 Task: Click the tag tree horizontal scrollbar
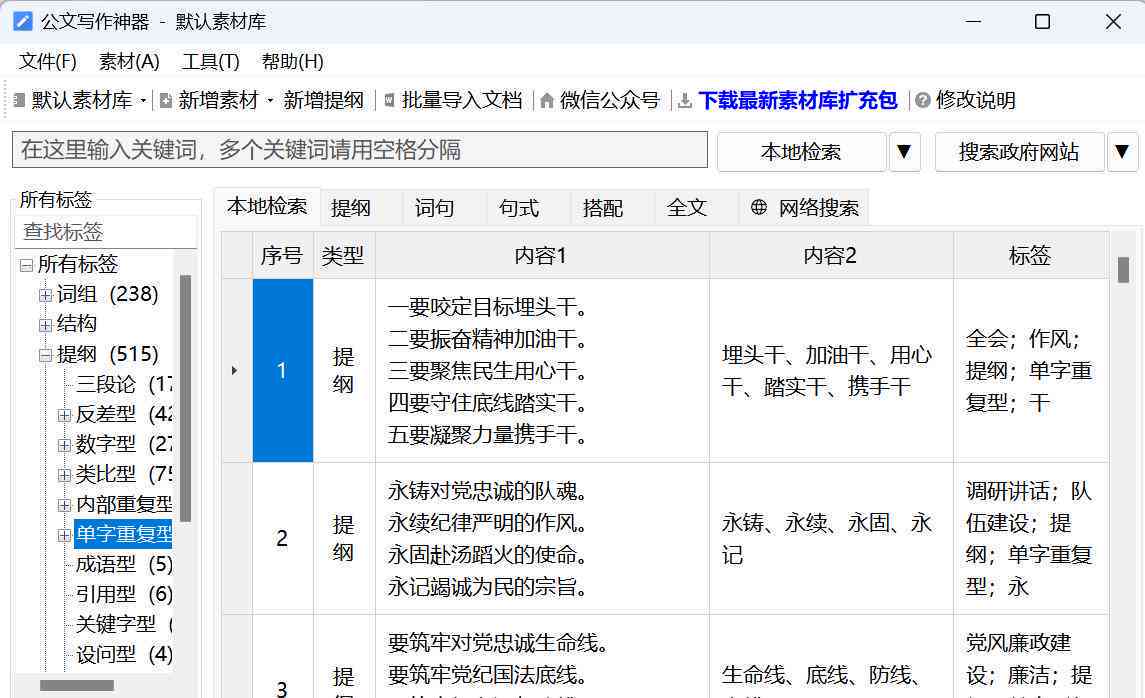pos(77,685)
